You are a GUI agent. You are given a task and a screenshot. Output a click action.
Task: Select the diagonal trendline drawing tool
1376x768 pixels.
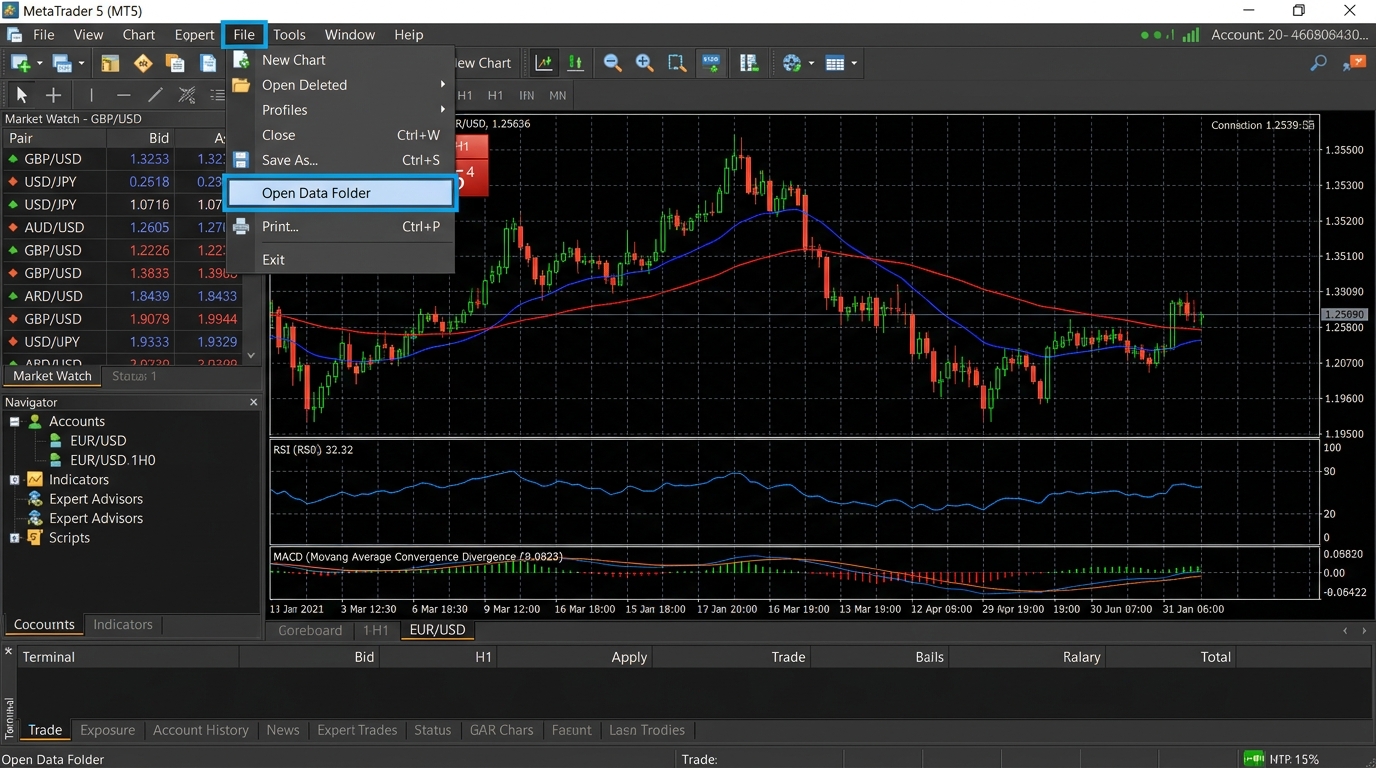pos(155,95)
